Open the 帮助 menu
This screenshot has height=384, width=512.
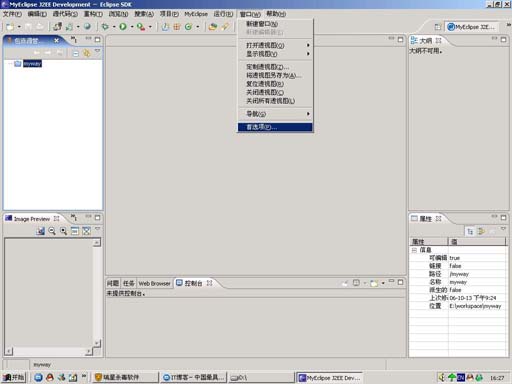click(276, 14)
